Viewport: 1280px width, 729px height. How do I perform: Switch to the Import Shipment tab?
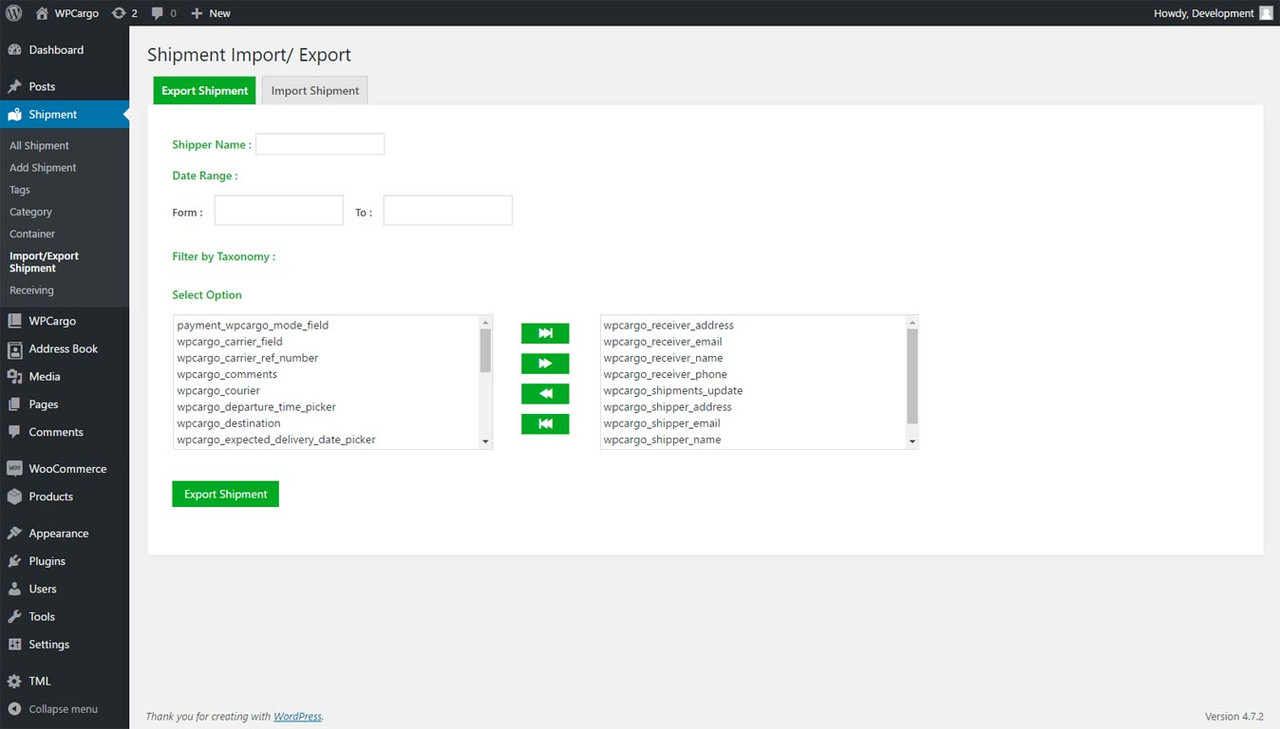coord(314,90)
